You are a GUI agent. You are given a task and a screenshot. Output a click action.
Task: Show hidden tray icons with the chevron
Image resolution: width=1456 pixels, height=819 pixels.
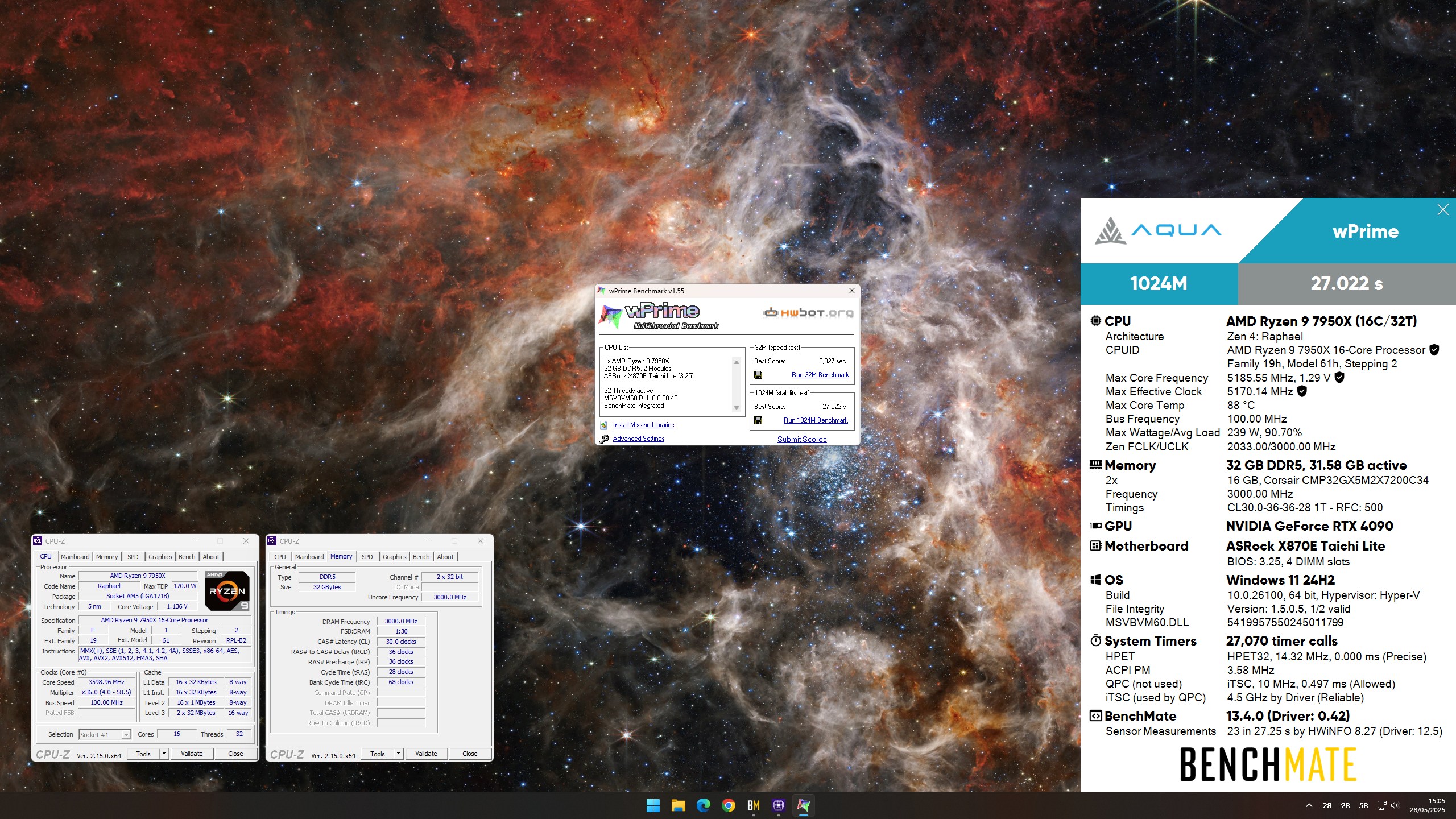[1309, 805]
